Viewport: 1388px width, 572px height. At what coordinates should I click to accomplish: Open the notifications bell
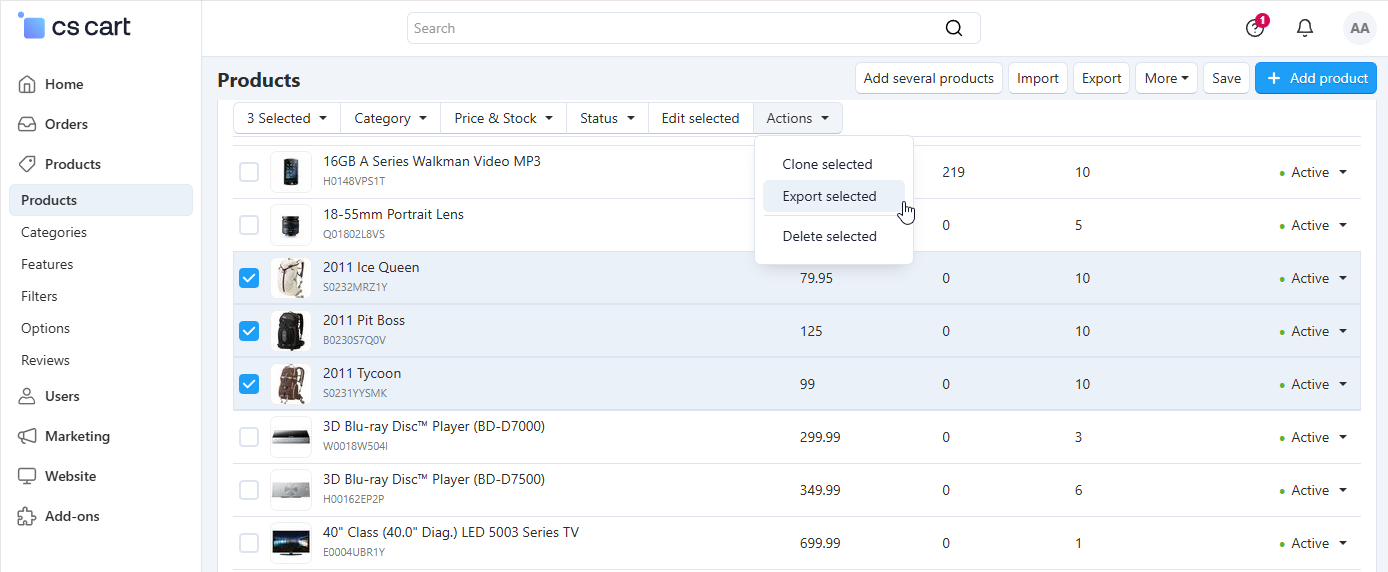click(x=1305, y=28)
